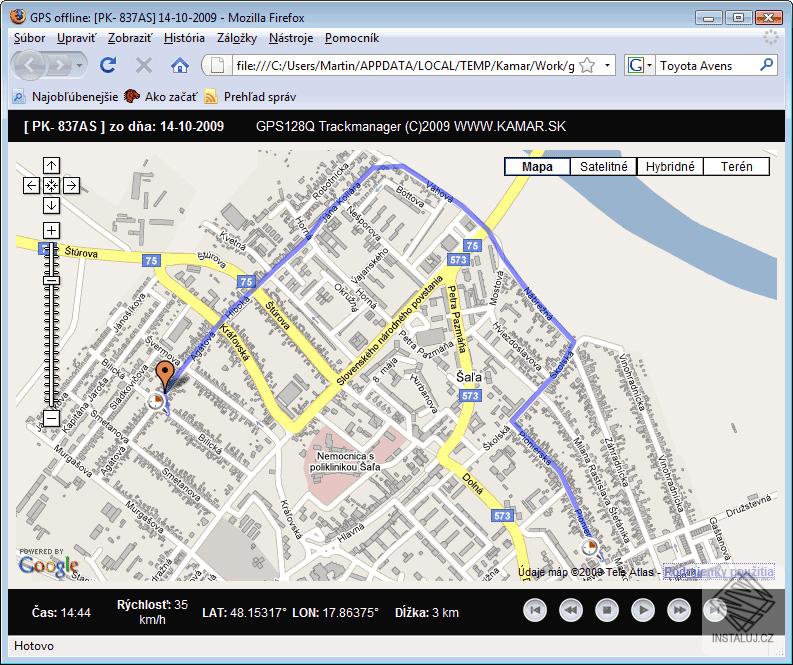Pan the map left with the arrow
The width and height of the screenshot is (793, 665).
click(31, 186)
